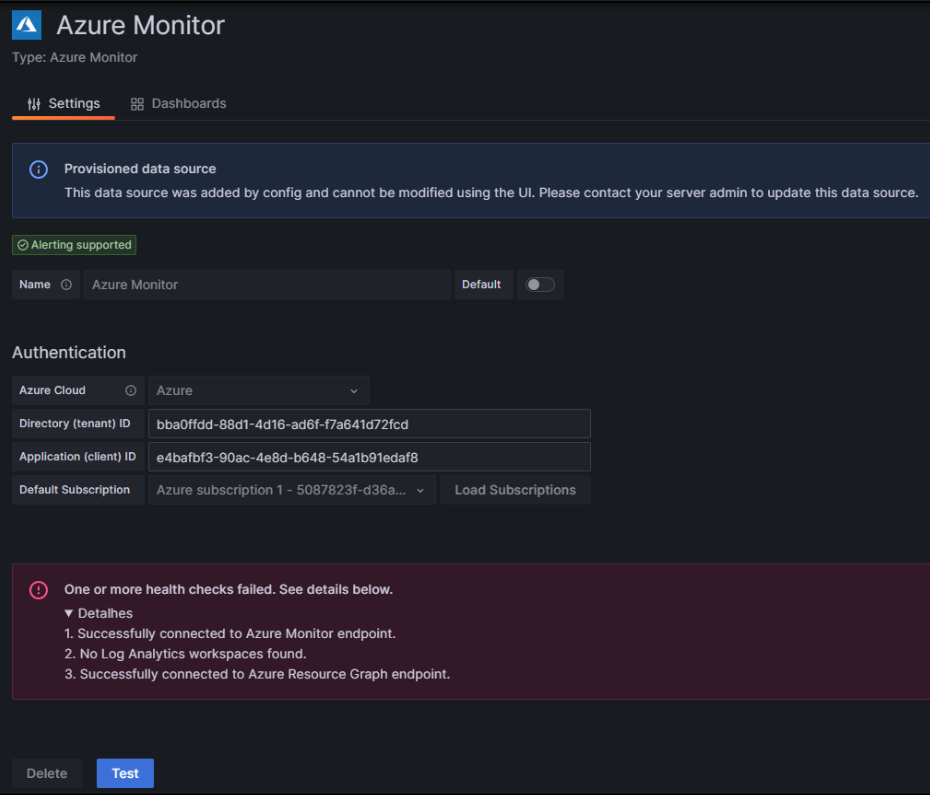Click the Alerting supported badge
The image size is (930, 795).
[x=74, y=245]
